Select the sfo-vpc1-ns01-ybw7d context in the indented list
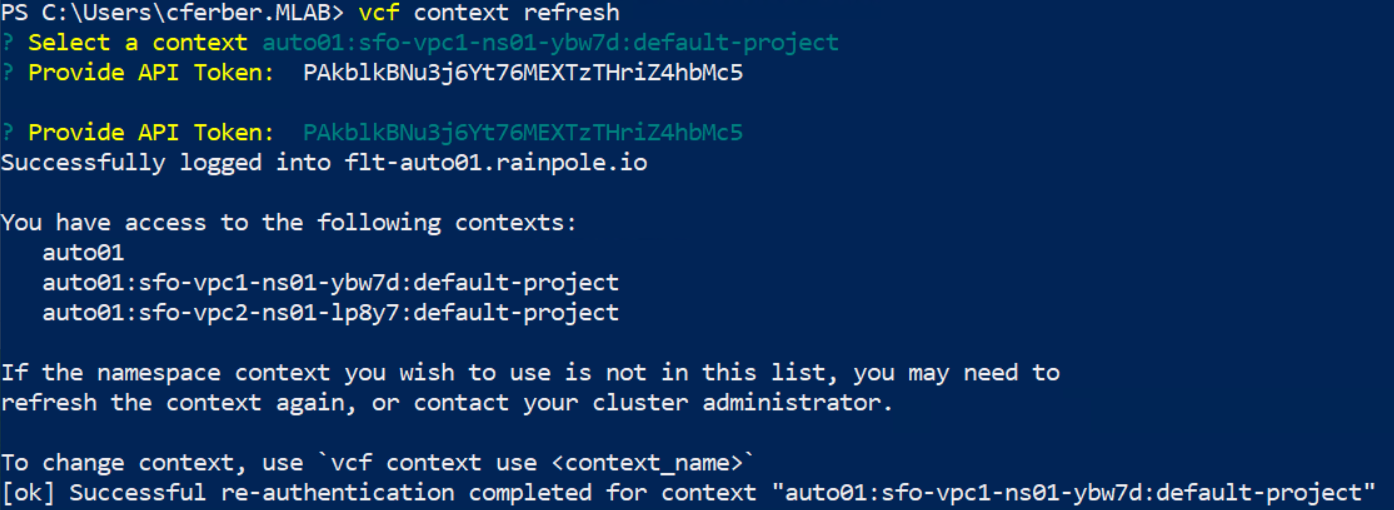1394x510 pixels. coord(330,283)
